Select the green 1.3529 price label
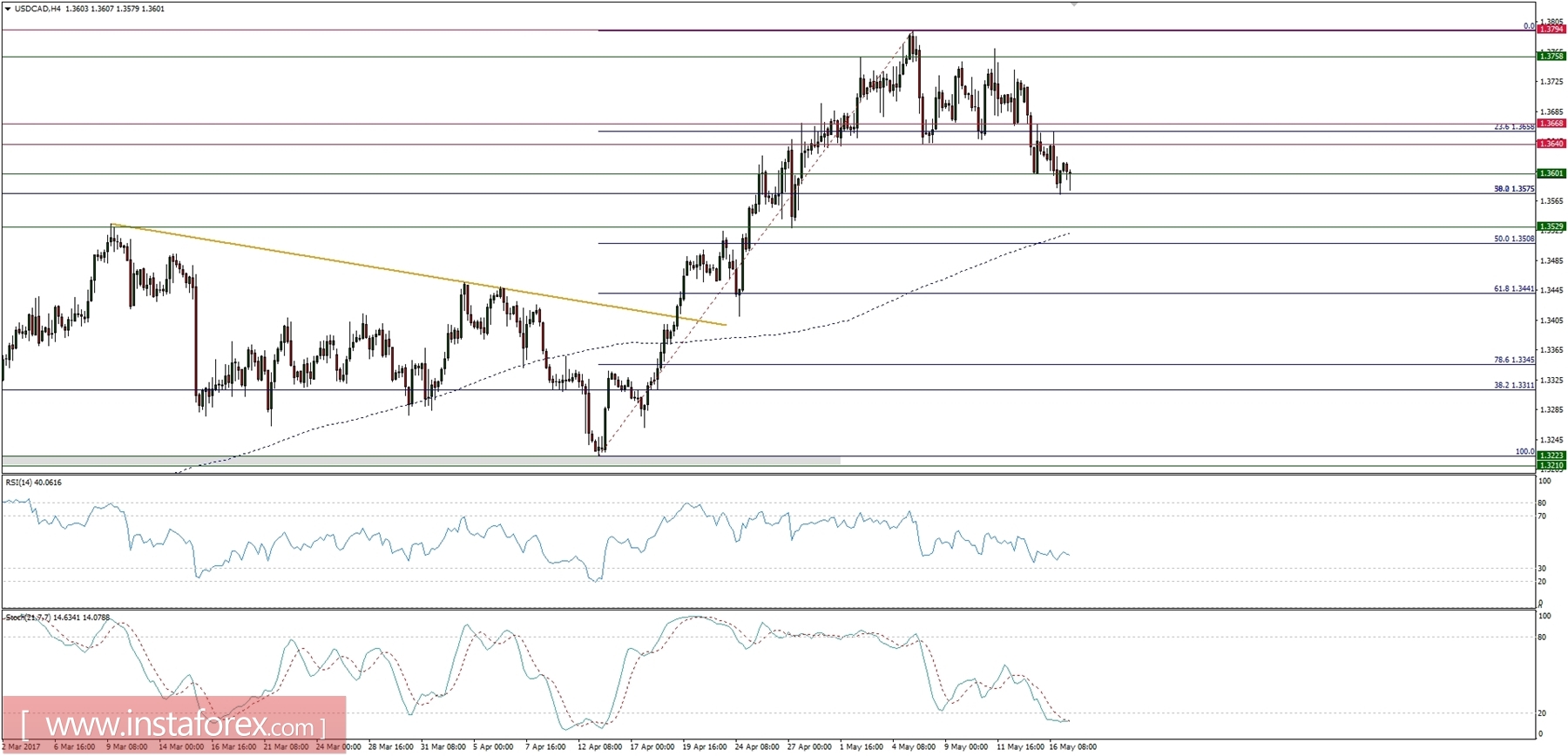The height and width of the screenshot is (756, 1568). (1551, 226)
